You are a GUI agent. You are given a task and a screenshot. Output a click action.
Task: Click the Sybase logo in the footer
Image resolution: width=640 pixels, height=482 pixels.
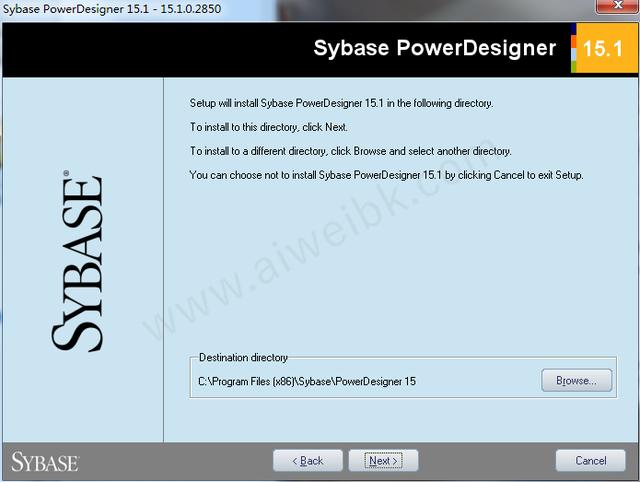pyautogui.click(x=45, y=462)
